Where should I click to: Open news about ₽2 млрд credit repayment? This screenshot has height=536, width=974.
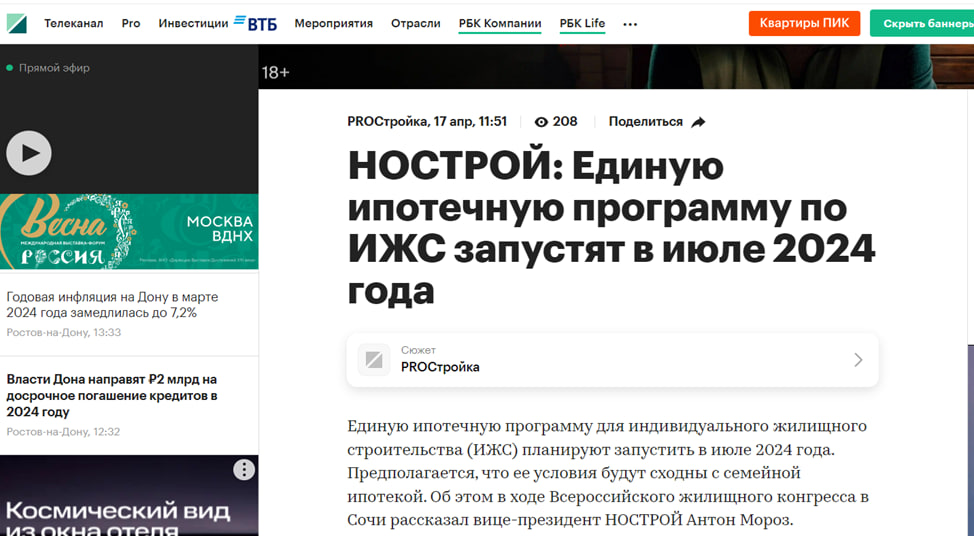tap(112, 396)
